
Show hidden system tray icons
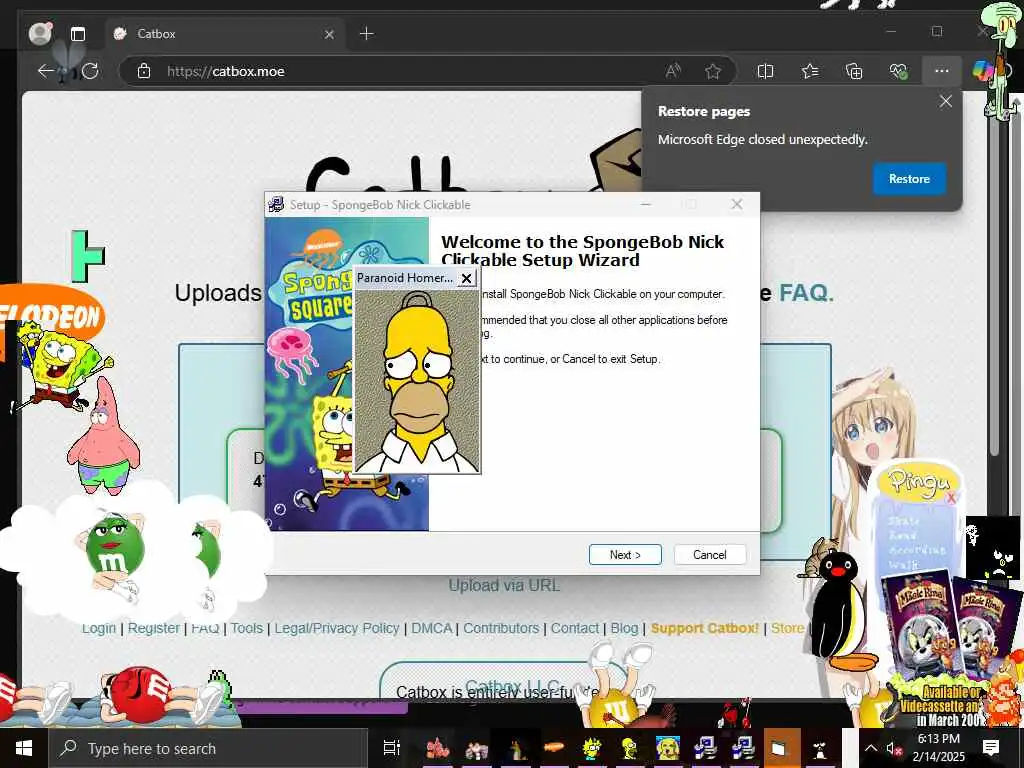click(x=871, y=748)
